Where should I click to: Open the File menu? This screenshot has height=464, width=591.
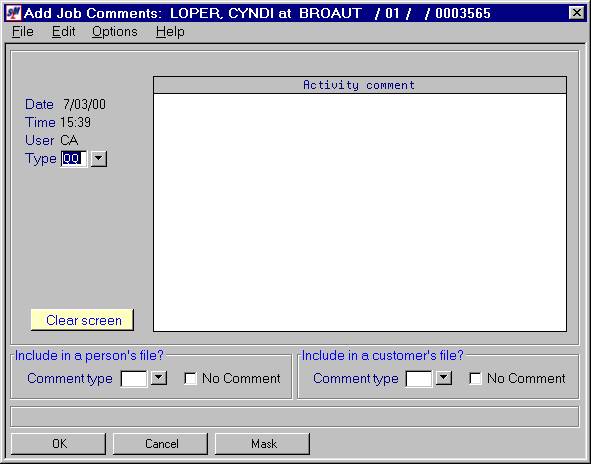(23, 32)
